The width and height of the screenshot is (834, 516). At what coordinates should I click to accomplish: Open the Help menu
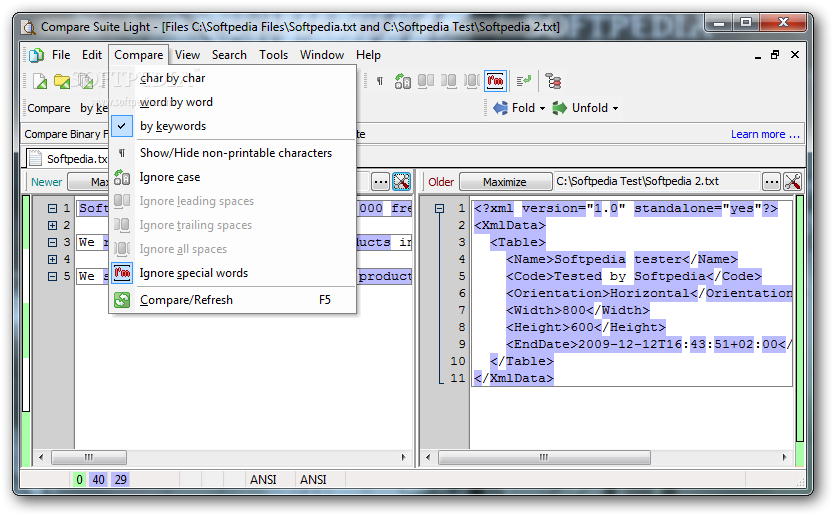click(368, 55)
